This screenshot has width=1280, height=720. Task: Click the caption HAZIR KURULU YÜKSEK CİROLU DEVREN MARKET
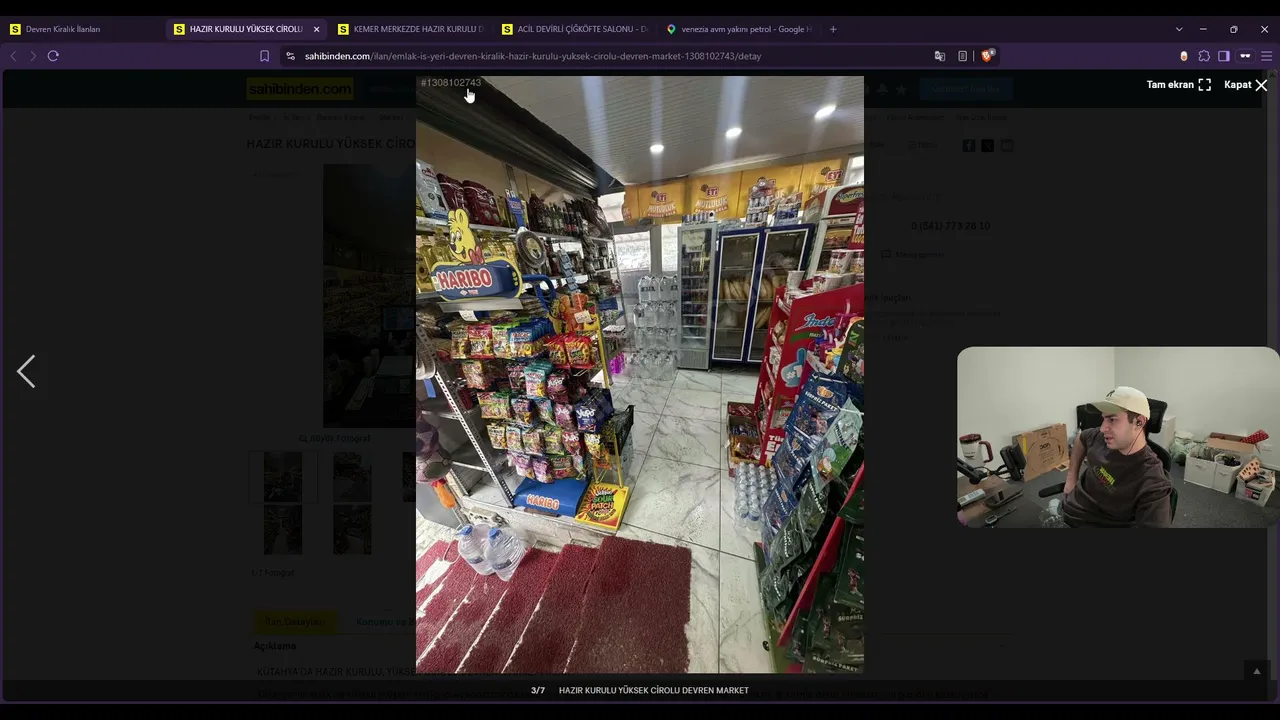click(654, 691)
